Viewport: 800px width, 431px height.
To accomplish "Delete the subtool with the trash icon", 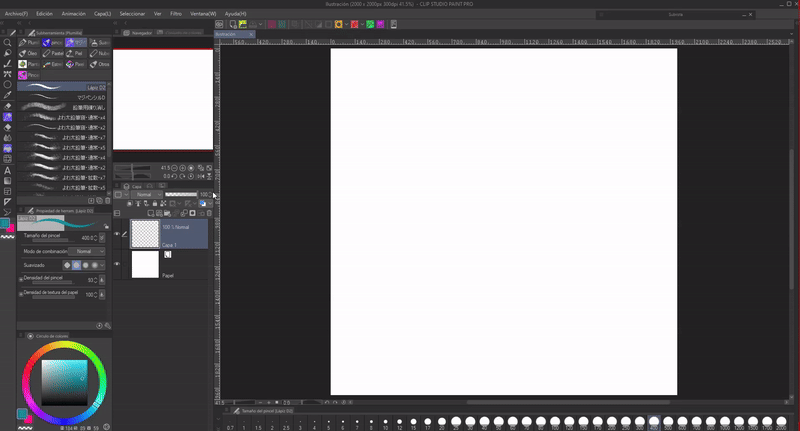I will (x=107, y=200).
